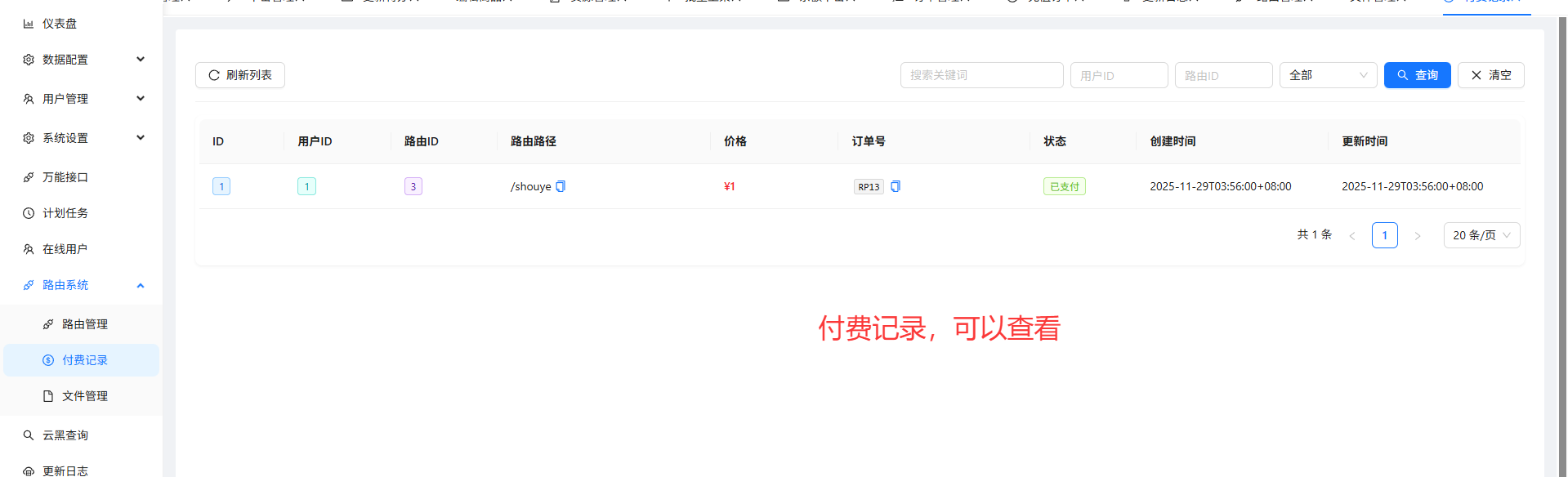Click the blue 查询 search button
The width and height of the screenshot is (1568, 477).
(1417, 75)
